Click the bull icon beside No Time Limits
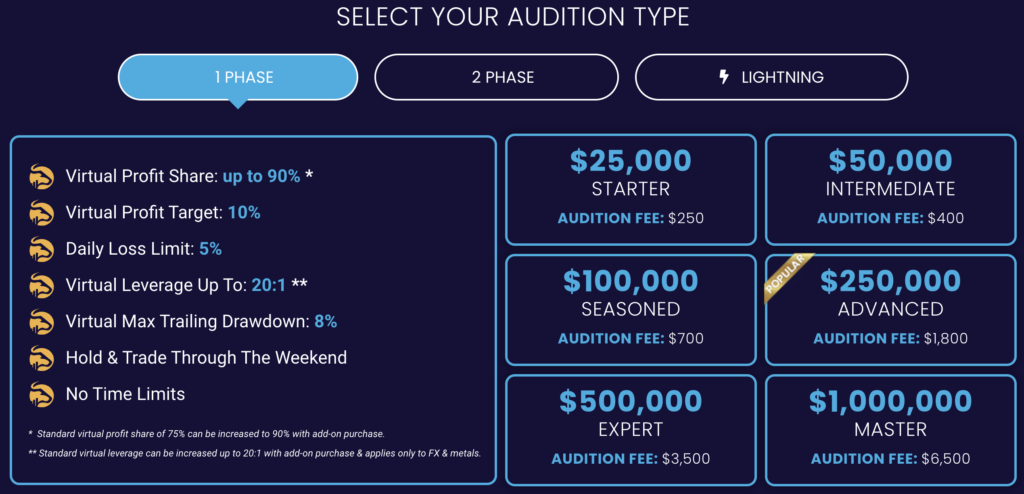1024x494 pixels. coord(41,395)
